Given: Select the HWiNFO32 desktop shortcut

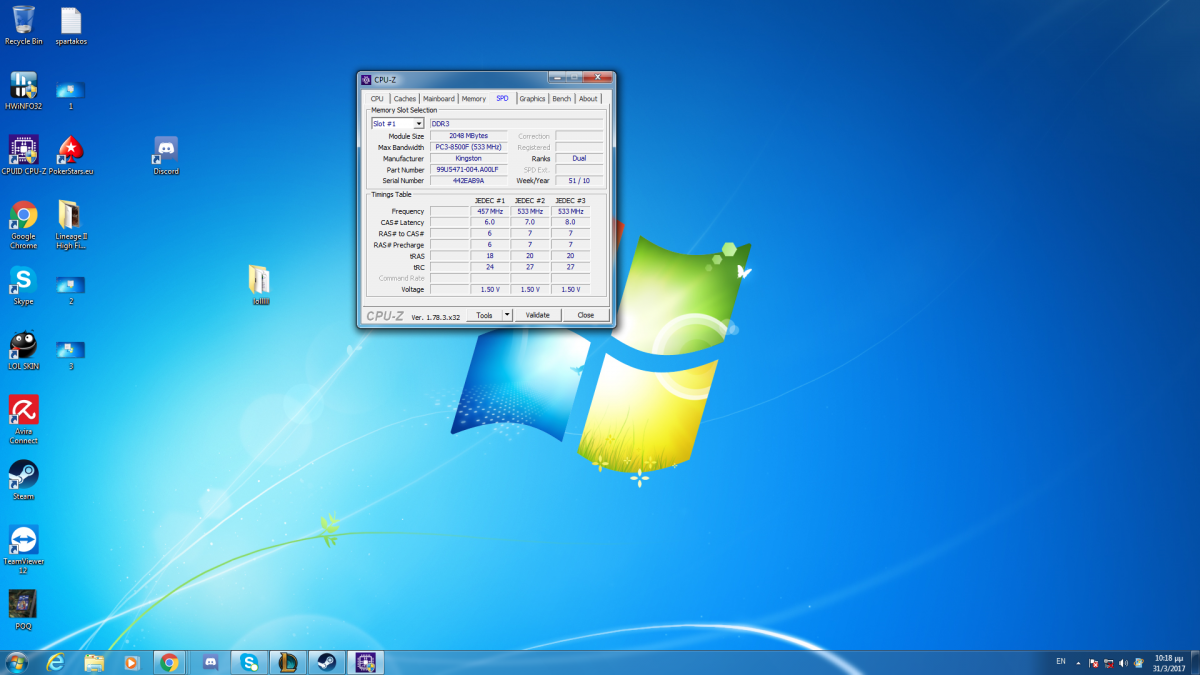Looking at the screenshot, I should tap(23, 90).
